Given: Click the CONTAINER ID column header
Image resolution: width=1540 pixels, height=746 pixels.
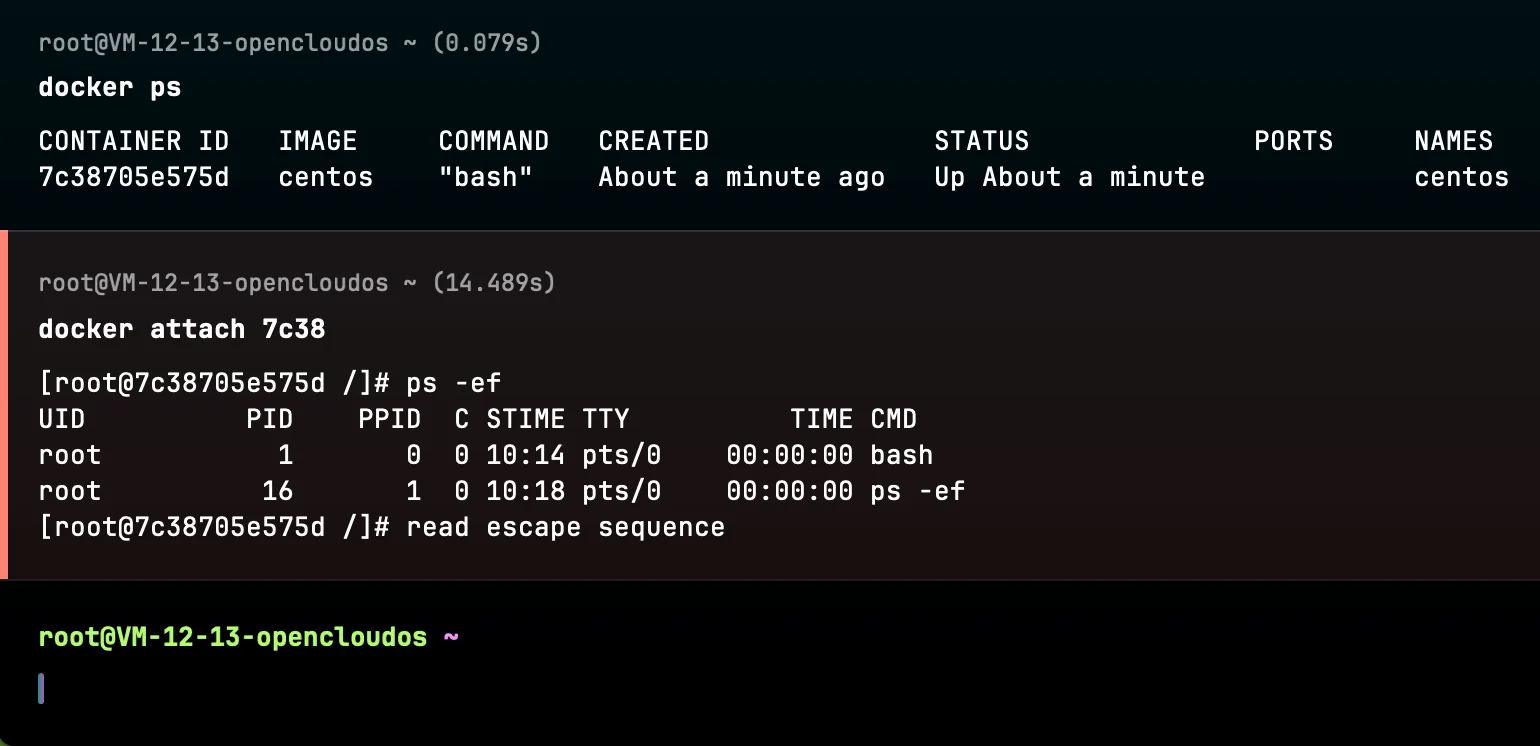Looking at the screenshot, I should point(134,141).
